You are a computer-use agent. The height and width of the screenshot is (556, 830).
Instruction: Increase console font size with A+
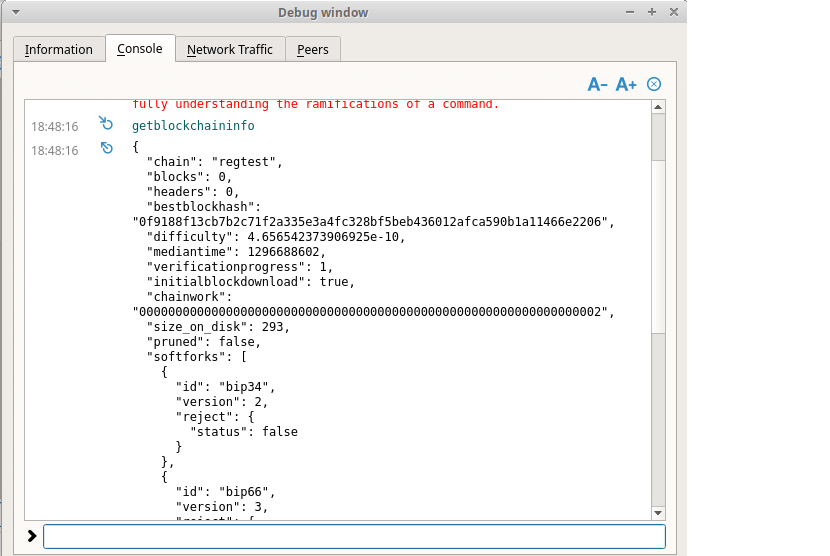[x=626, y=84]
